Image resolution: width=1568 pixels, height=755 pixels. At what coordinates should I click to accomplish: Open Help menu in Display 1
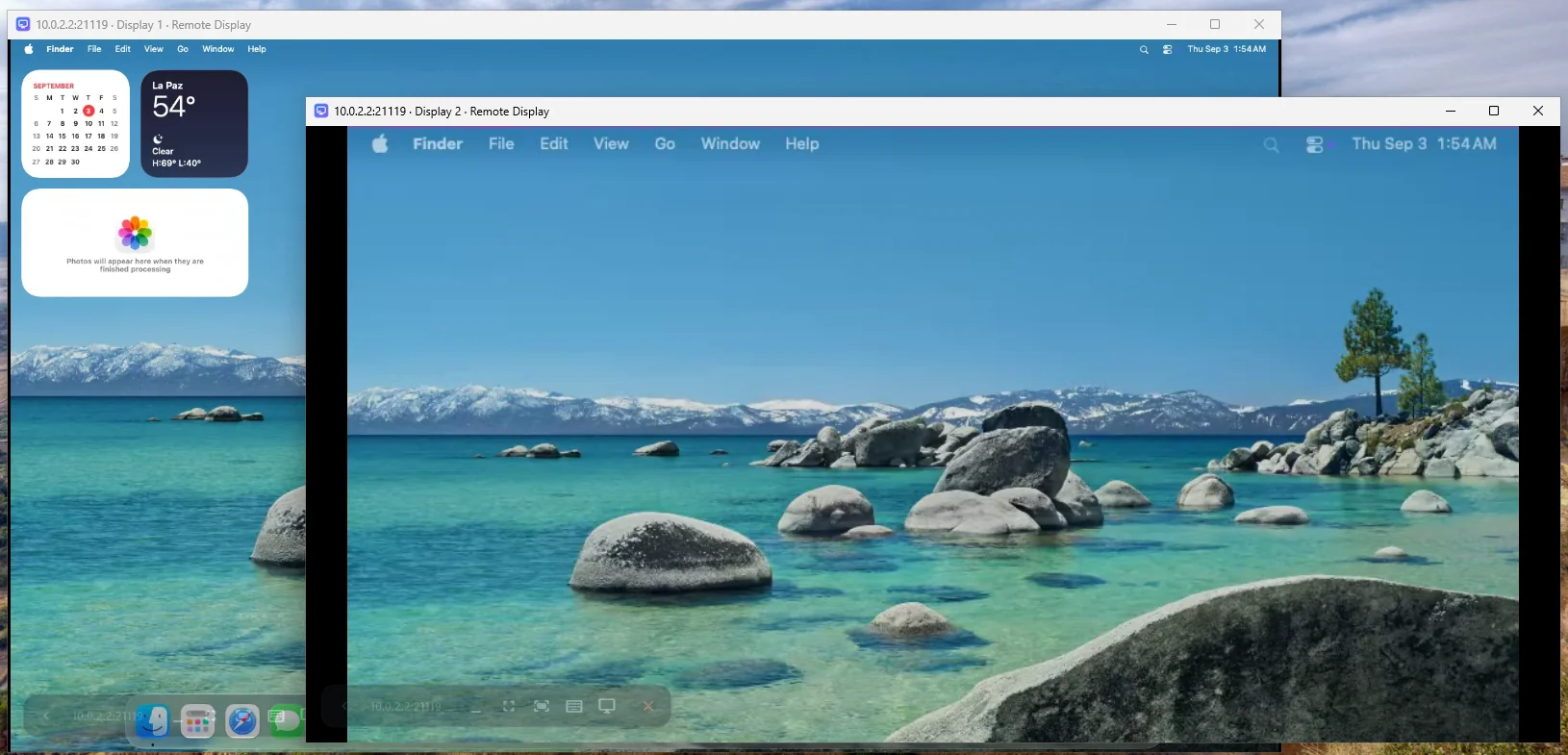(257, 49)
